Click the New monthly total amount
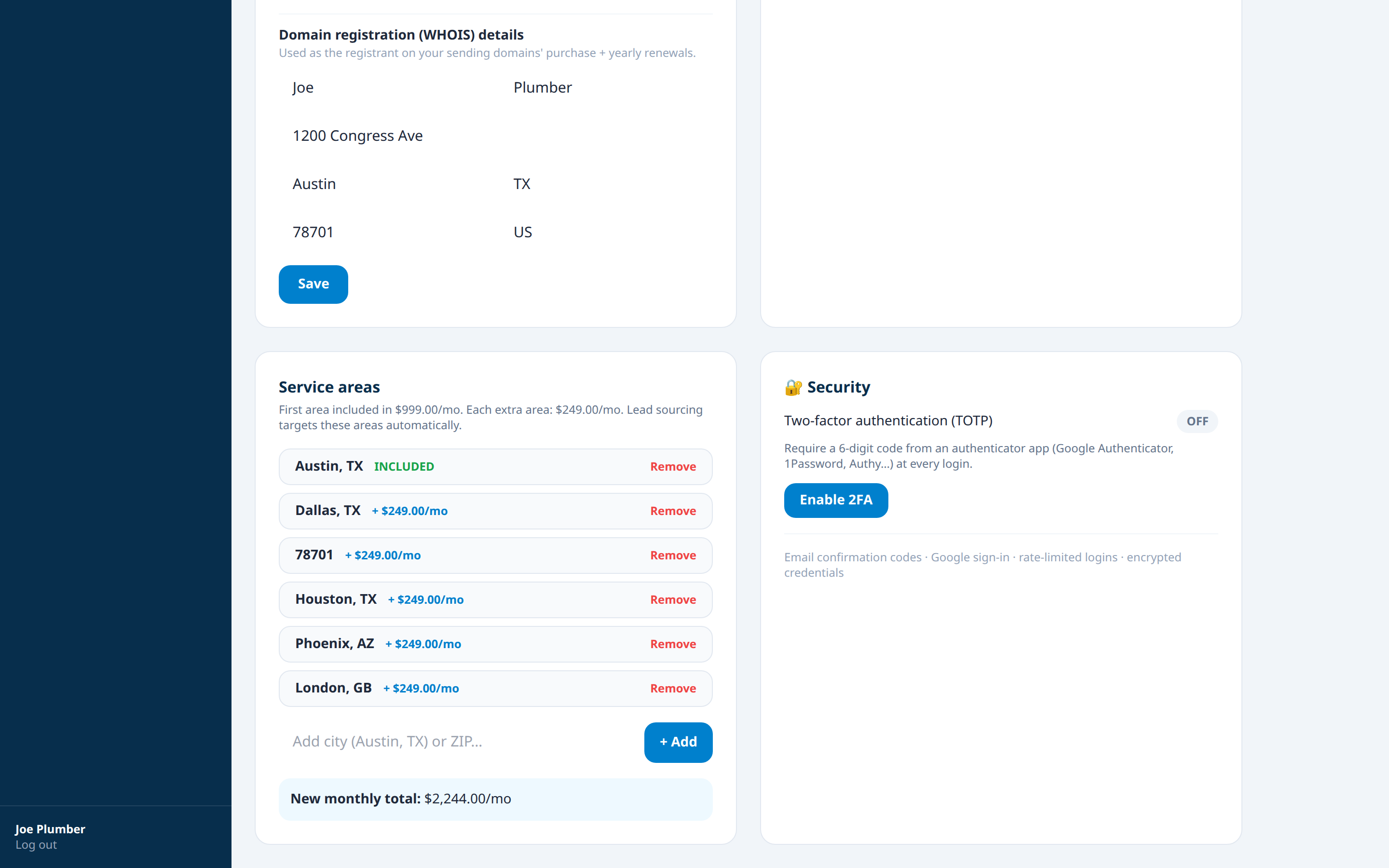Image resolution: width=1389 pixels, height=868 pixels. click(467, 799)
